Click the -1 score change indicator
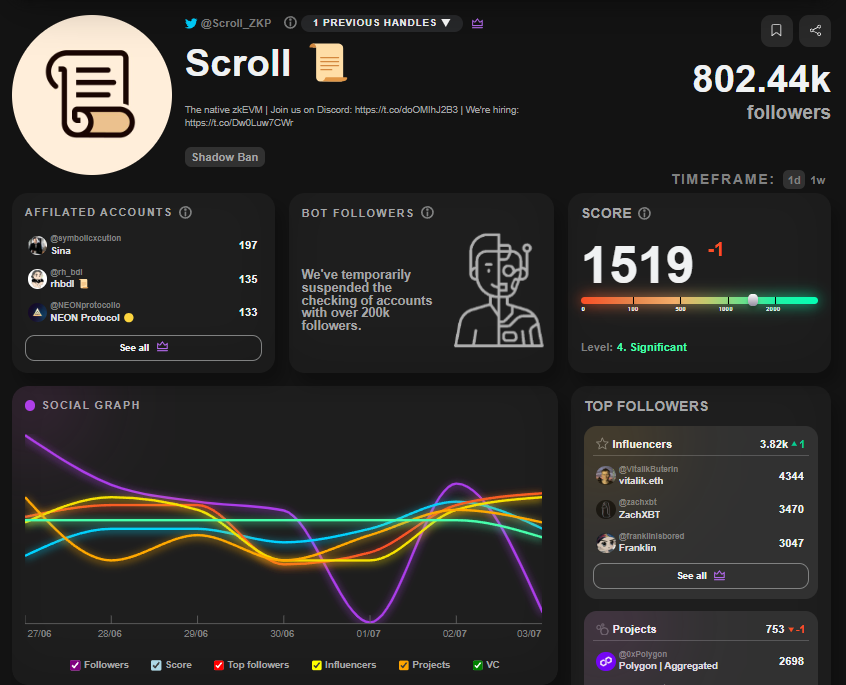The image size is (846, 685). tap(715, 250)
